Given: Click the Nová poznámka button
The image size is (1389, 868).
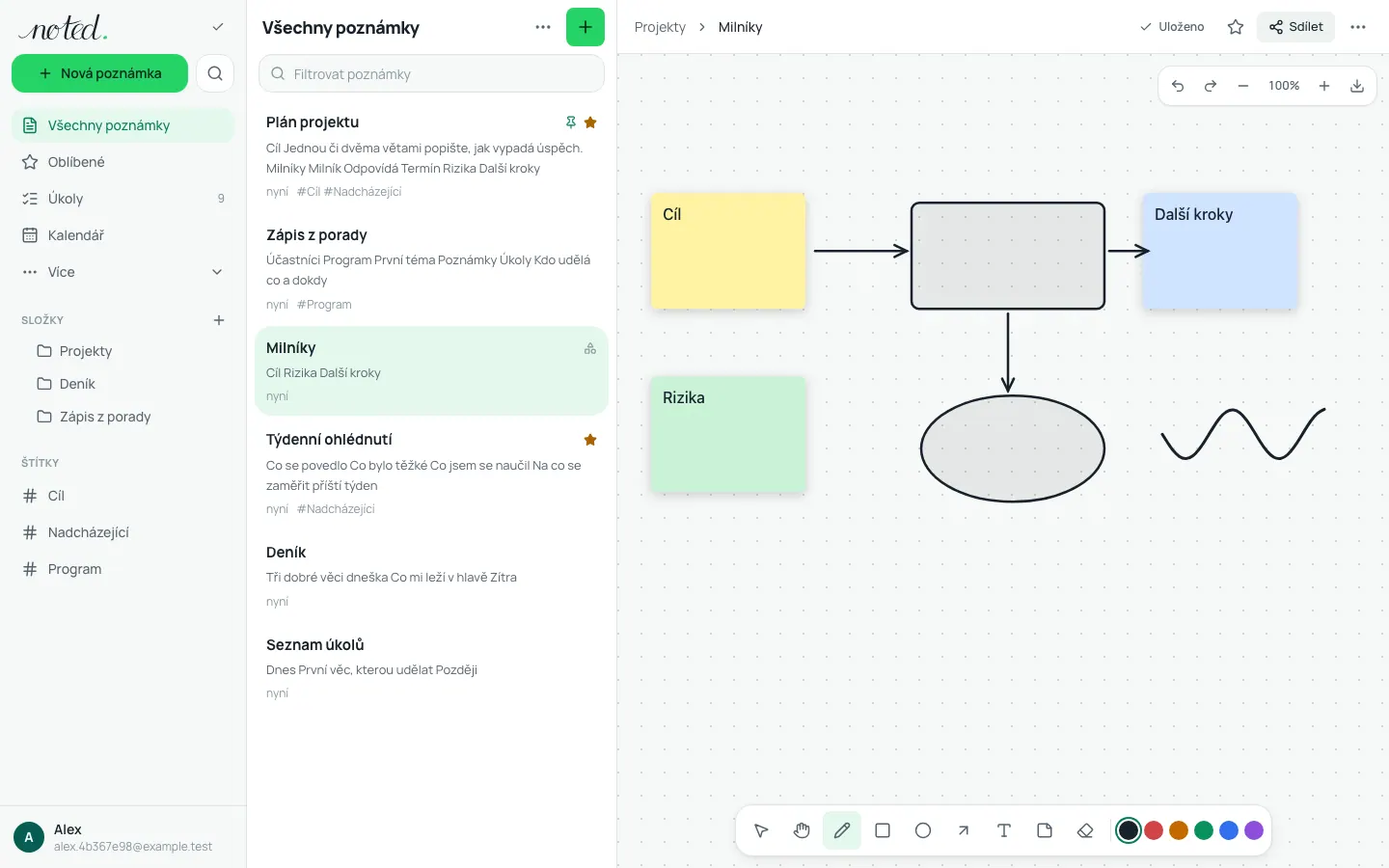Looking at the screenshot, I should pos(99,73).
